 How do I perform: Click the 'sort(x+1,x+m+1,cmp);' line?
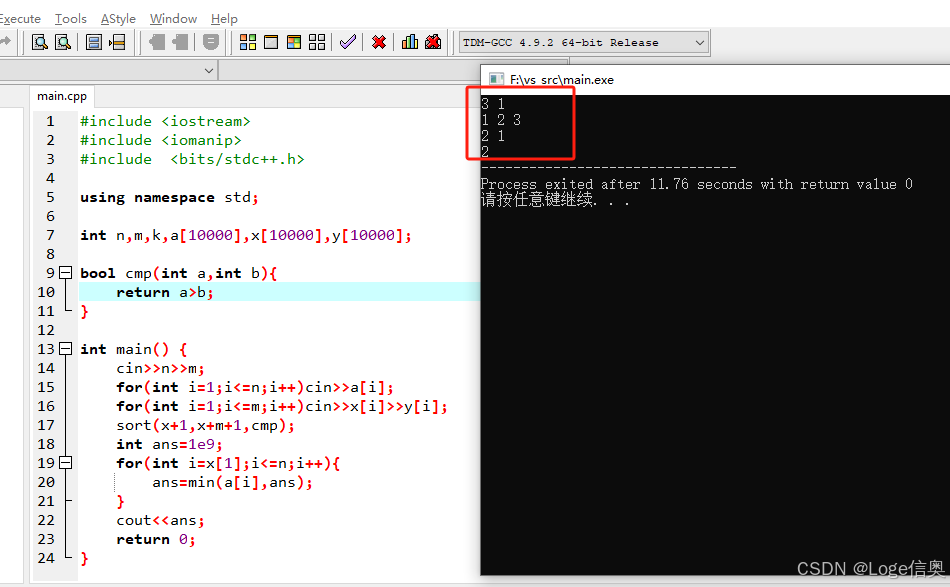click(x=205, y=425)
